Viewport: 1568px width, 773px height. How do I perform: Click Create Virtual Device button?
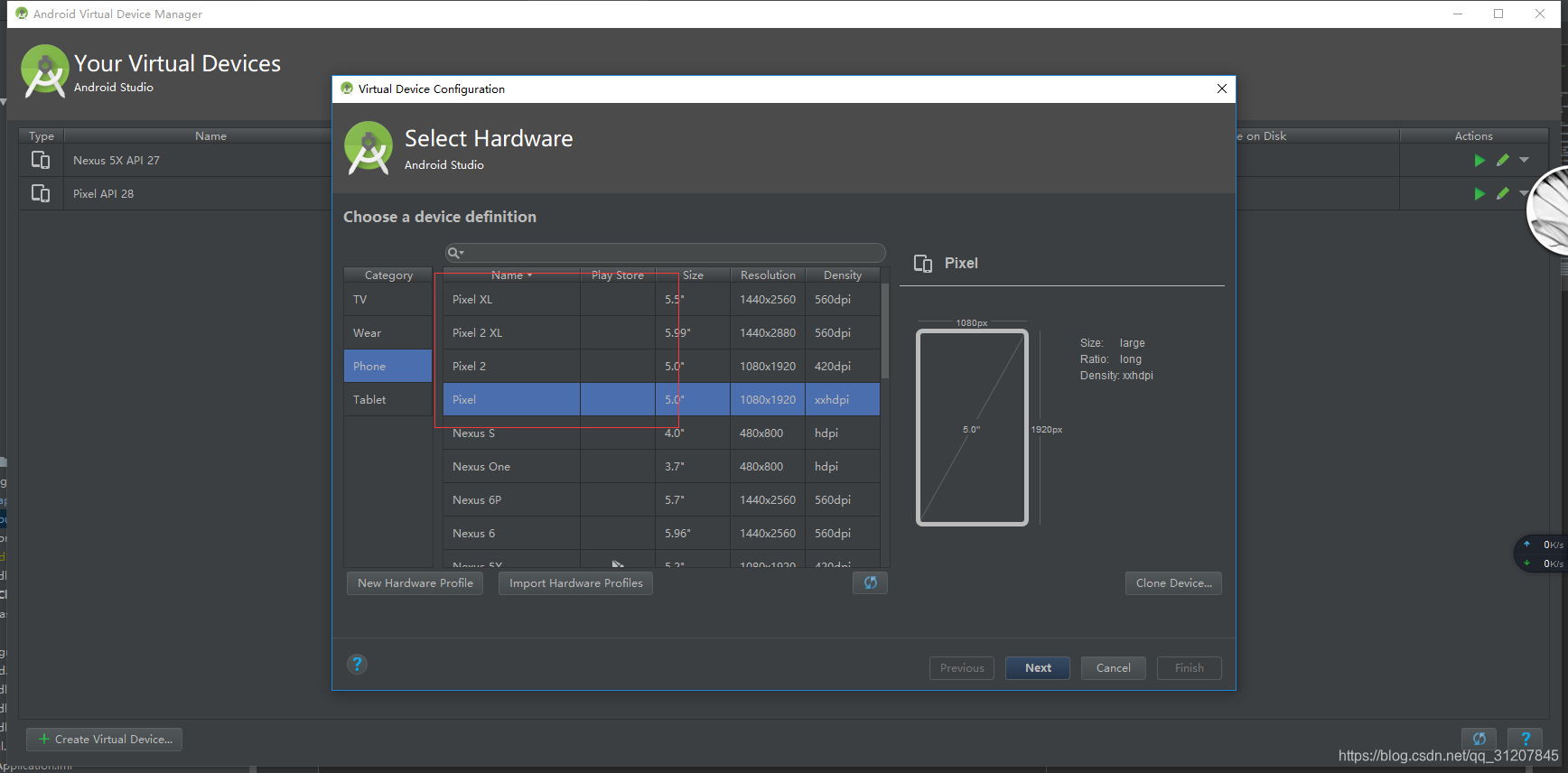[105, 739]
